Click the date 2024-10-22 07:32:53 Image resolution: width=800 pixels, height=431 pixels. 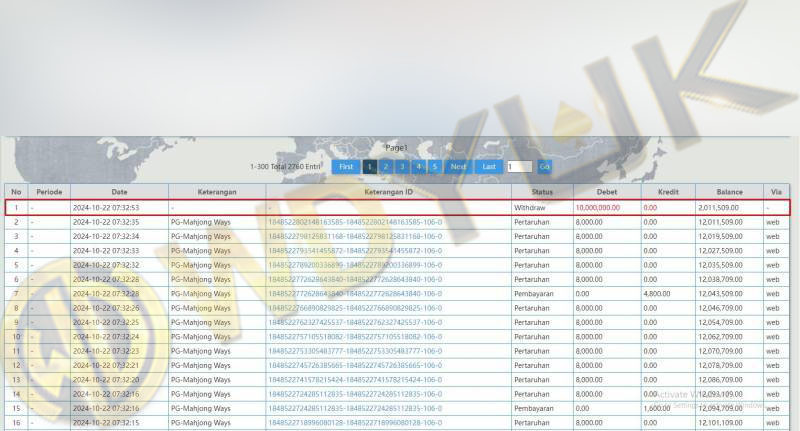pos(106,208)
